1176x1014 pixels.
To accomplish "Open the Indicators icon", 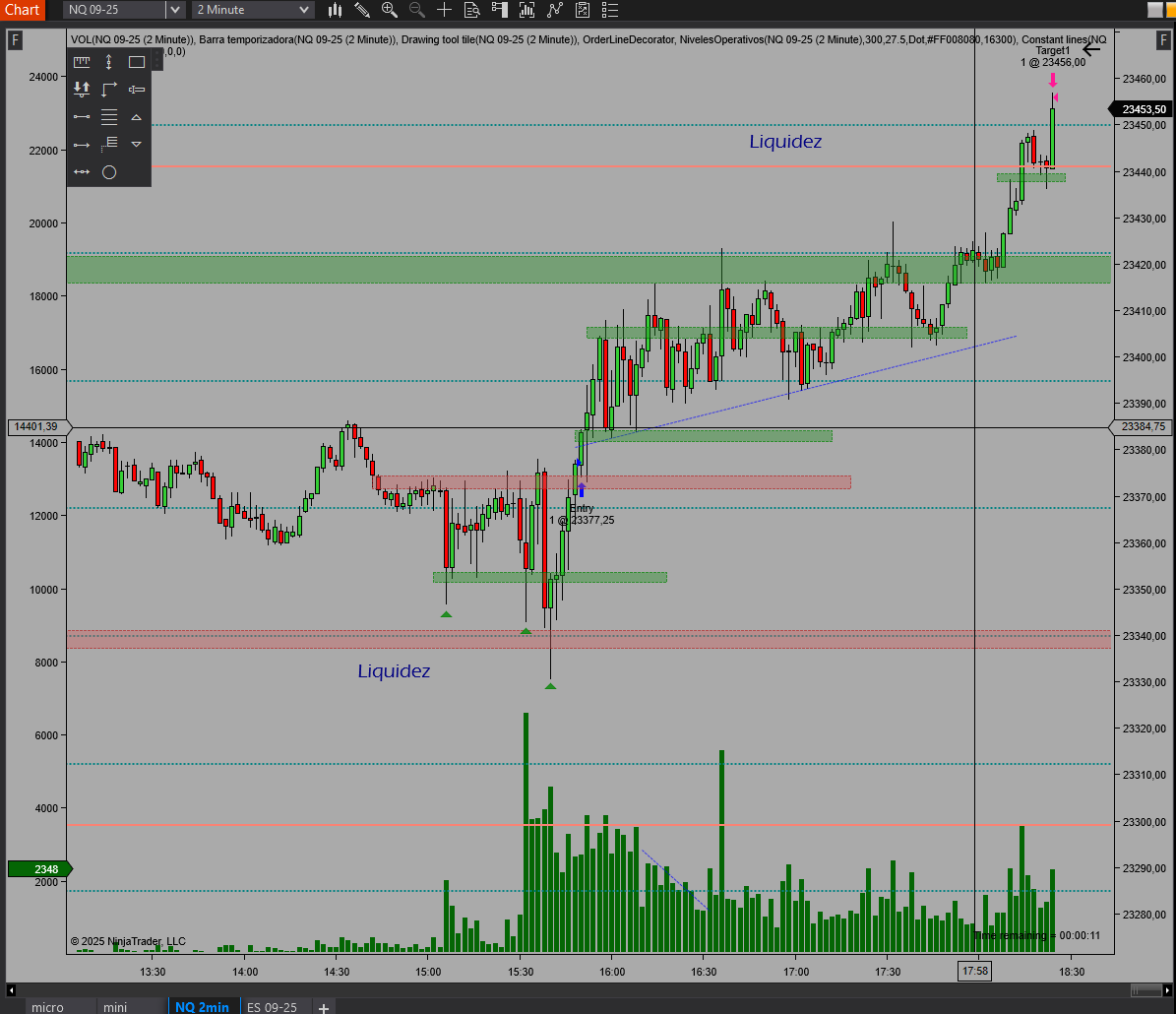I will pos(555,10).
